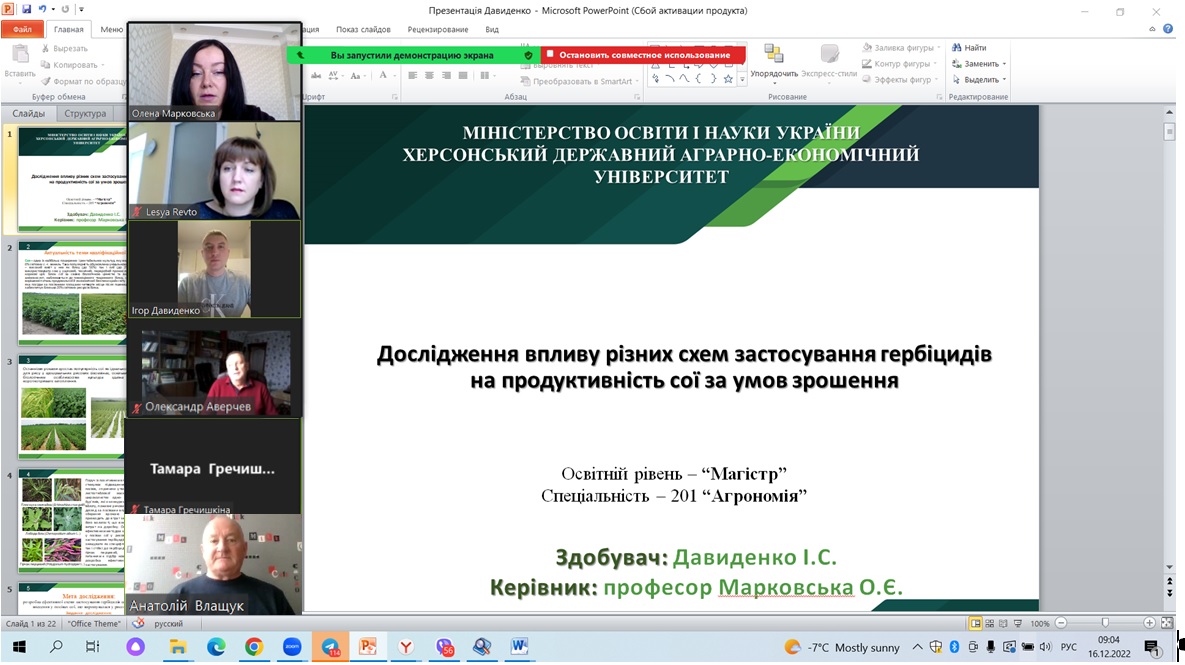This screenshot has height=665, width=1185.
Task: Click the Вырезать cut button
Action: pos(64,48)
